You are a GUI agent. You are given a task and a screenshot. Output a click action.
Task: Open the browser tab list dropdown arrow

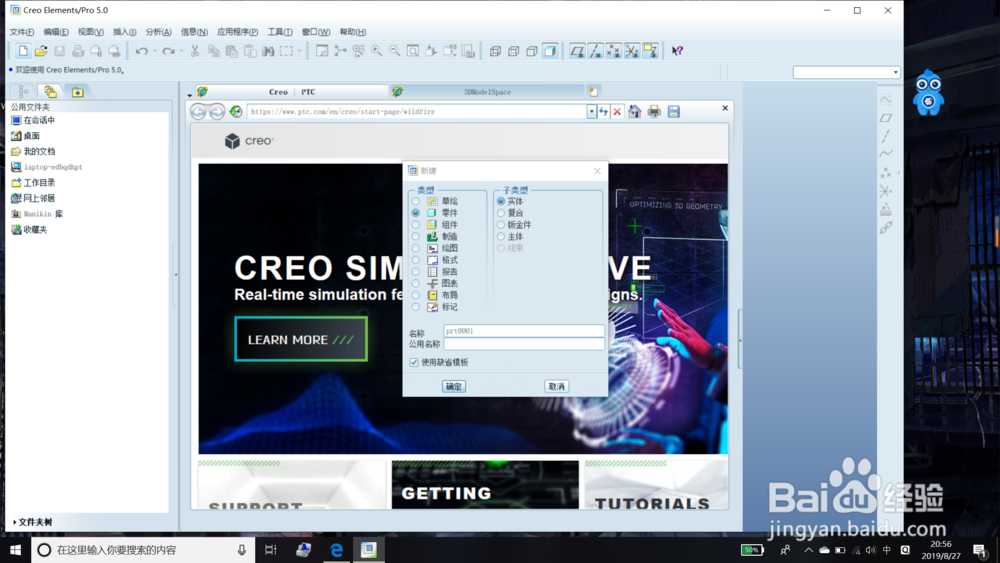(x=189, y=95)
